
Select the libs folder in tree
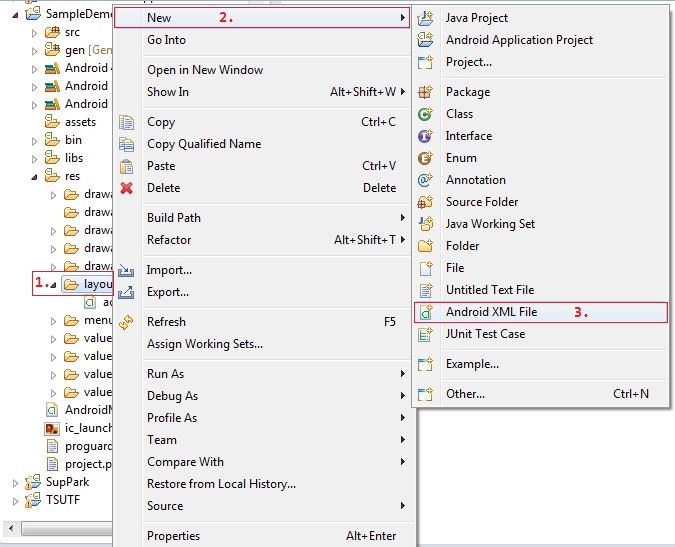coord(74,158)
